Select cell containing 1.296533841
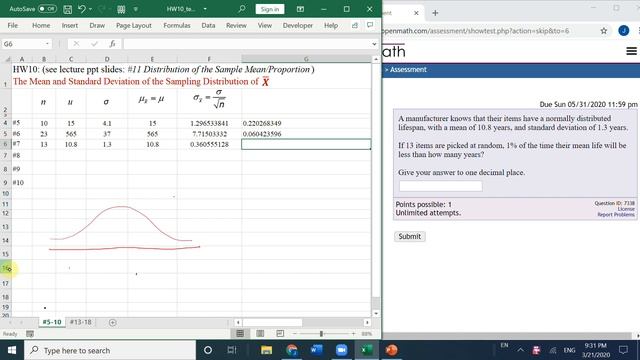The height and width of the screenshot is (360, 640). [x=209, y=123]
